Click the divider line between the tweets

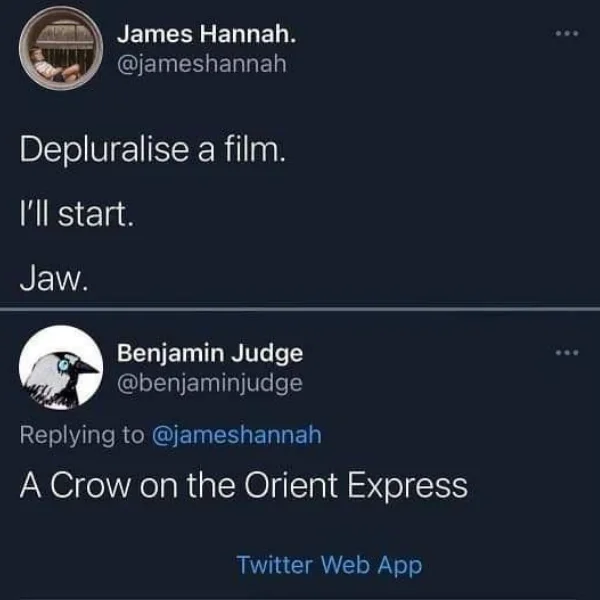[300, 309]
